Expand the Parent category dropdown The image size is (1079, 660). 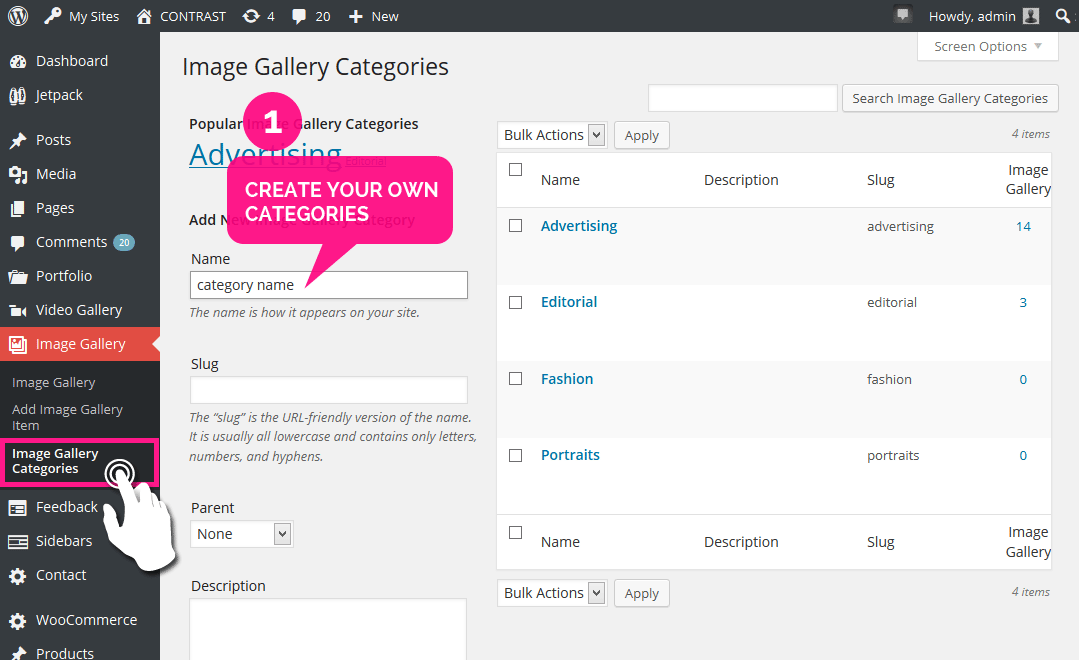click(241, 534)
